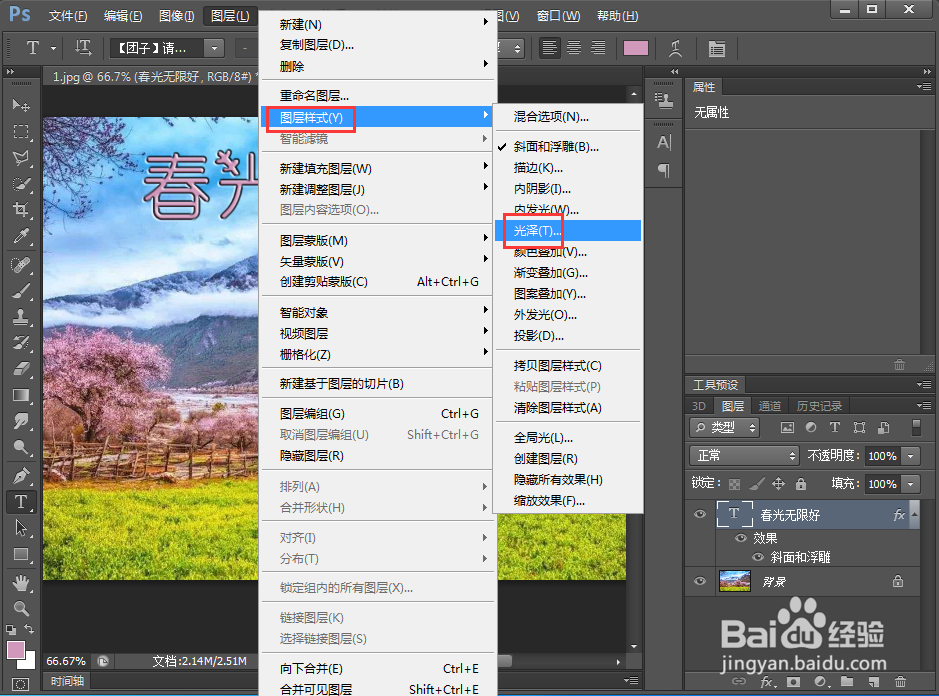
Task: Click the fx add layer style icon
Action: click(x=766, y=681)
